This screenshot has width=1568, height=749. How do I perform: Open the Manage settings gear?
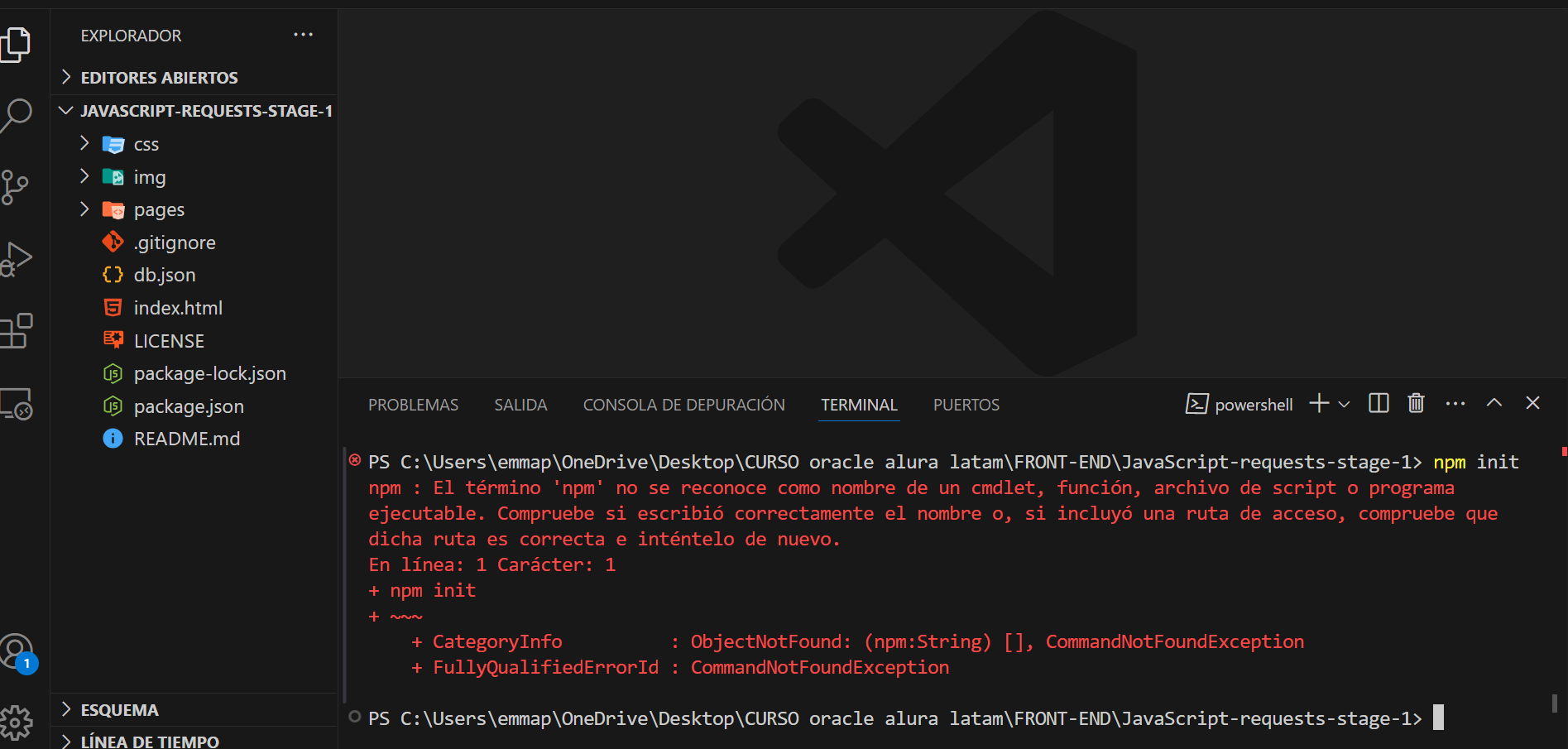(x=16, y=723)
